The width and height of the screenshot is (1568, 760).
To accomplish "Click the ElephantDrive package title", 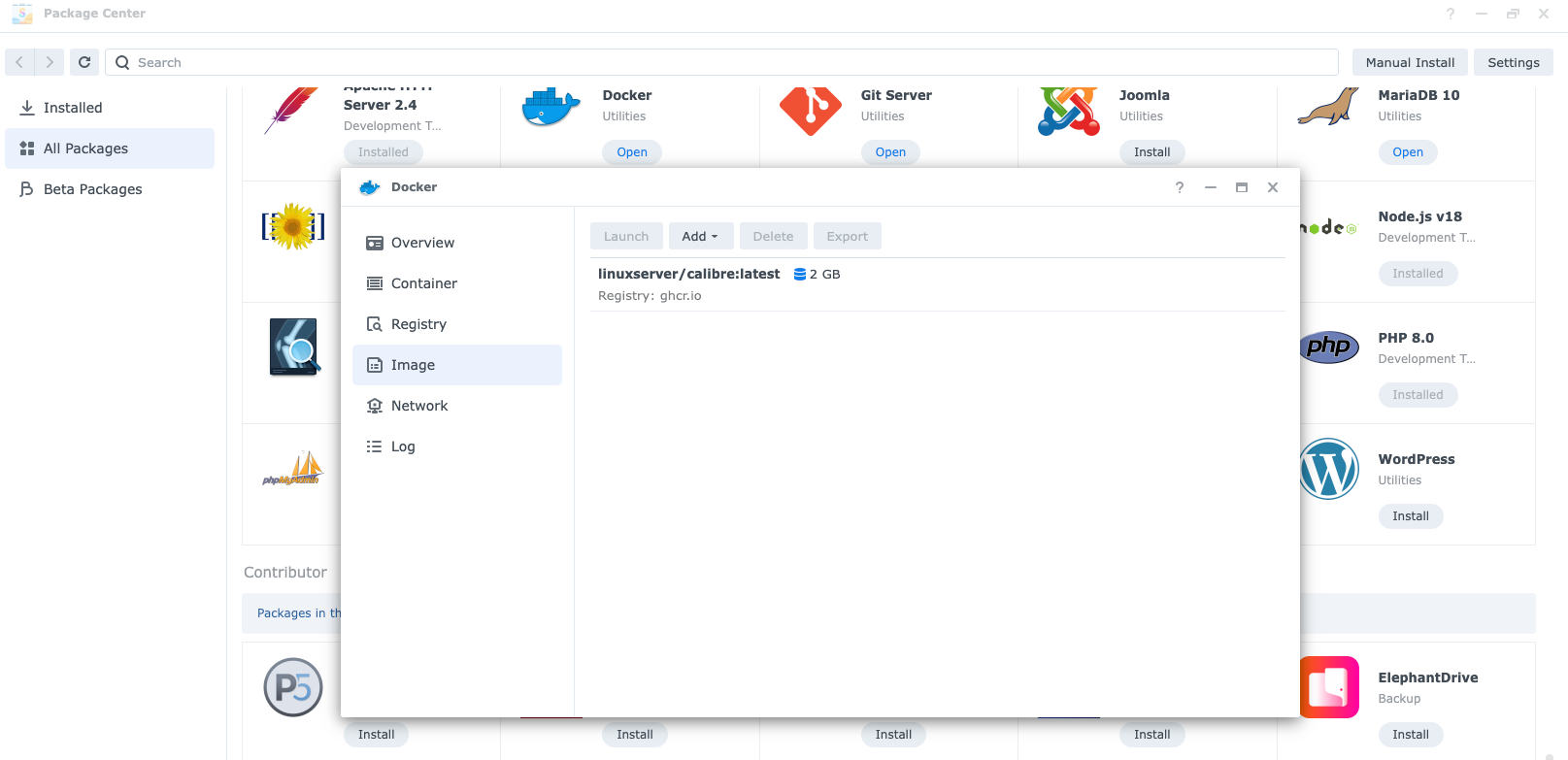I will click(1428, 677).
